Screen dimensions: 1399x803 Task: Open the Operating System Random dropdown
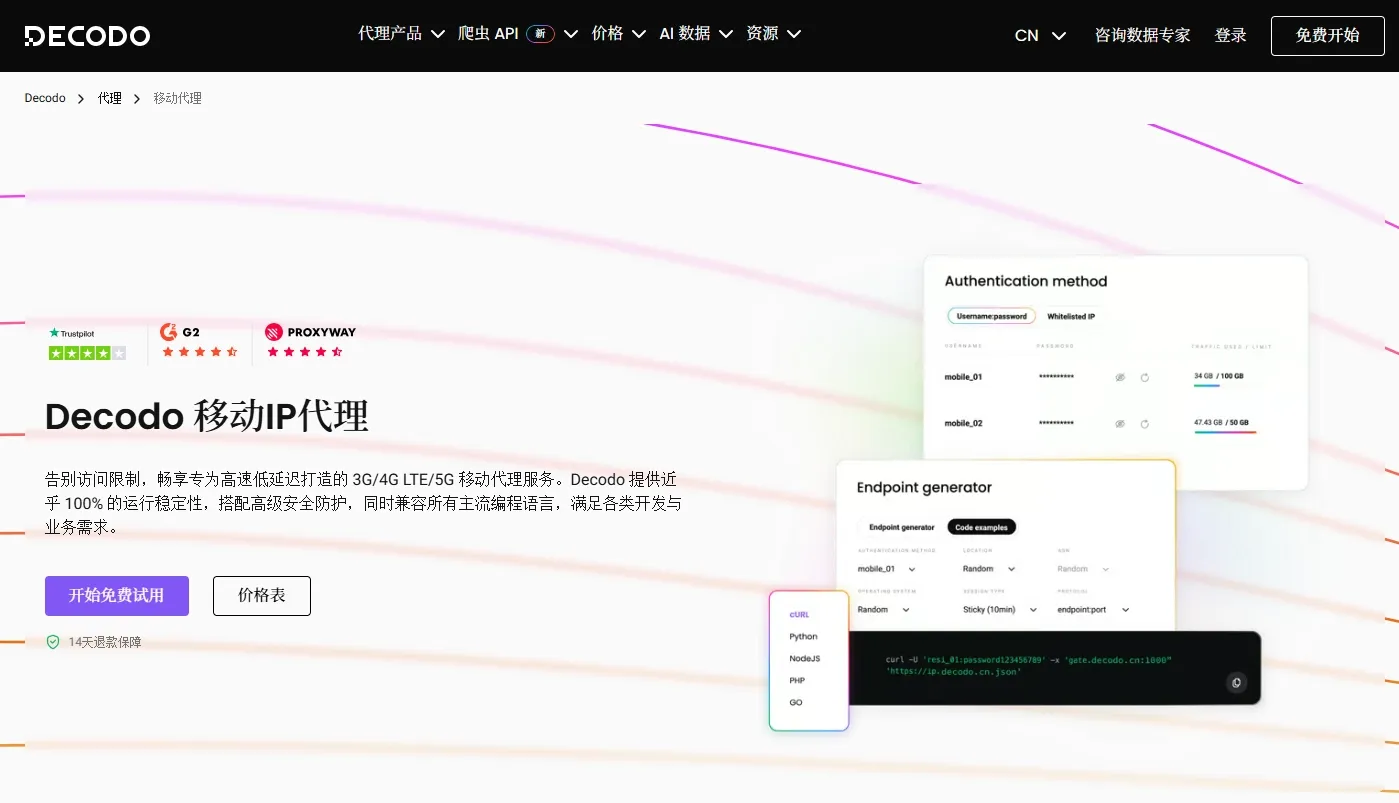click(x=884, y=609)
